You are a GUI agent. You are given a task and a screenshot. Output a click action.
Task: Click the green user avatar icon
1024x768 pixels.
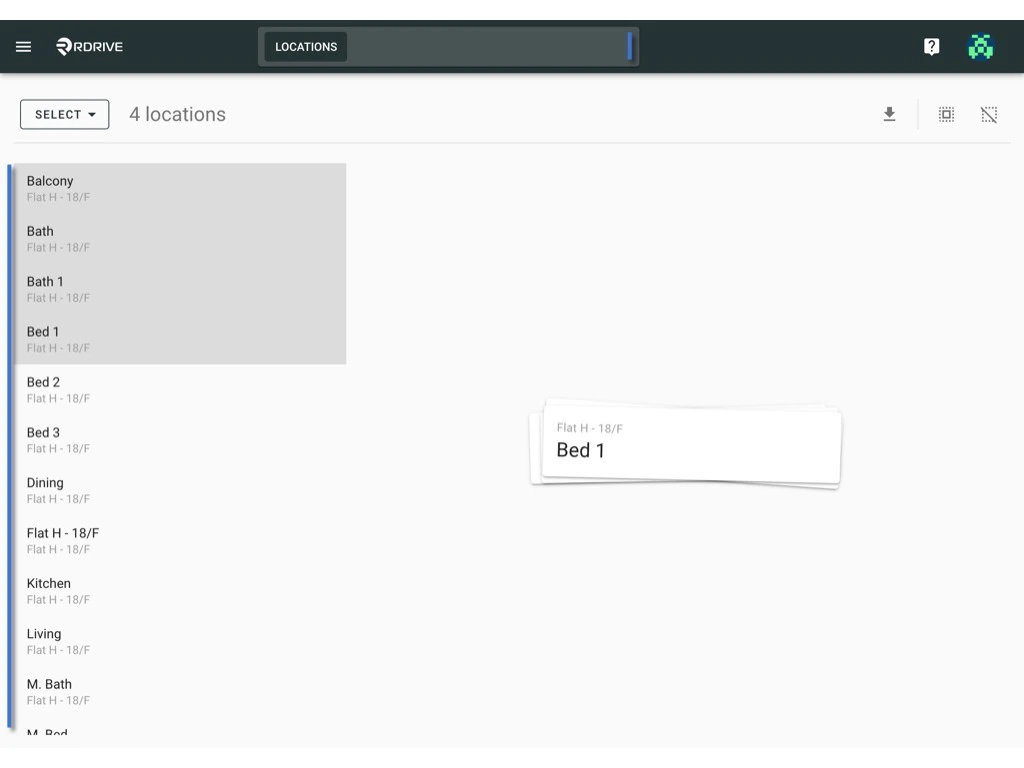tap(981, 46)
